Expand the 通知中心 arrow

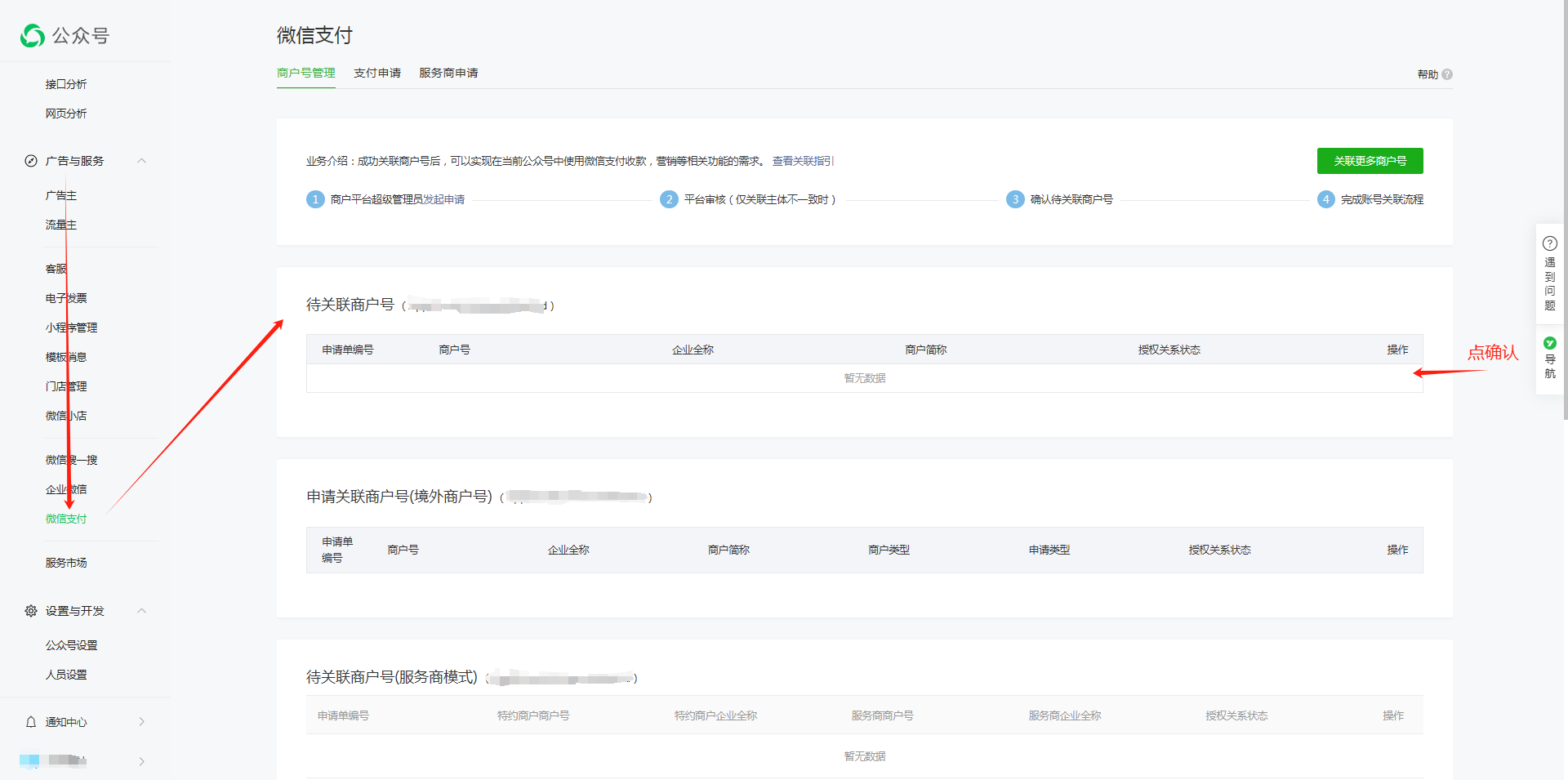click(x=142, y=722)
